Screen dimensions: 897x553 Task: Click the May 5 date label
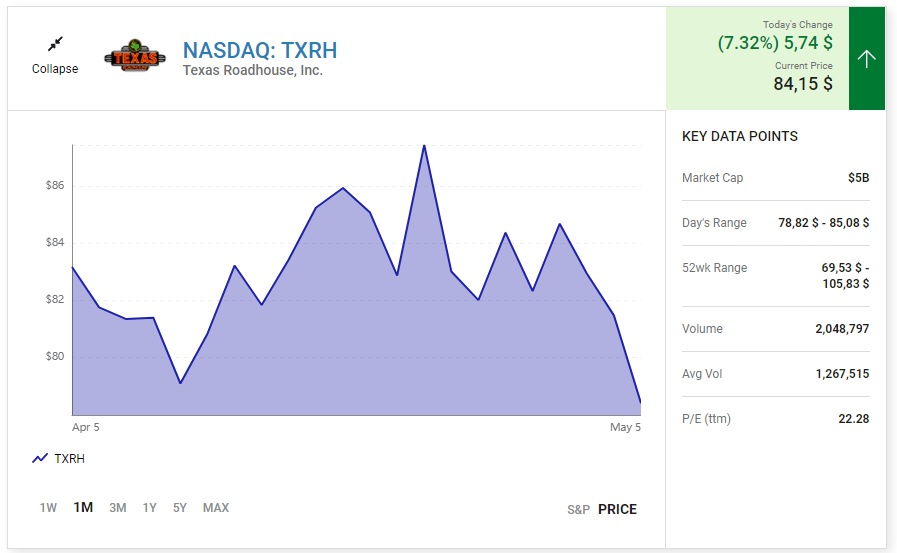click(625, 427)
